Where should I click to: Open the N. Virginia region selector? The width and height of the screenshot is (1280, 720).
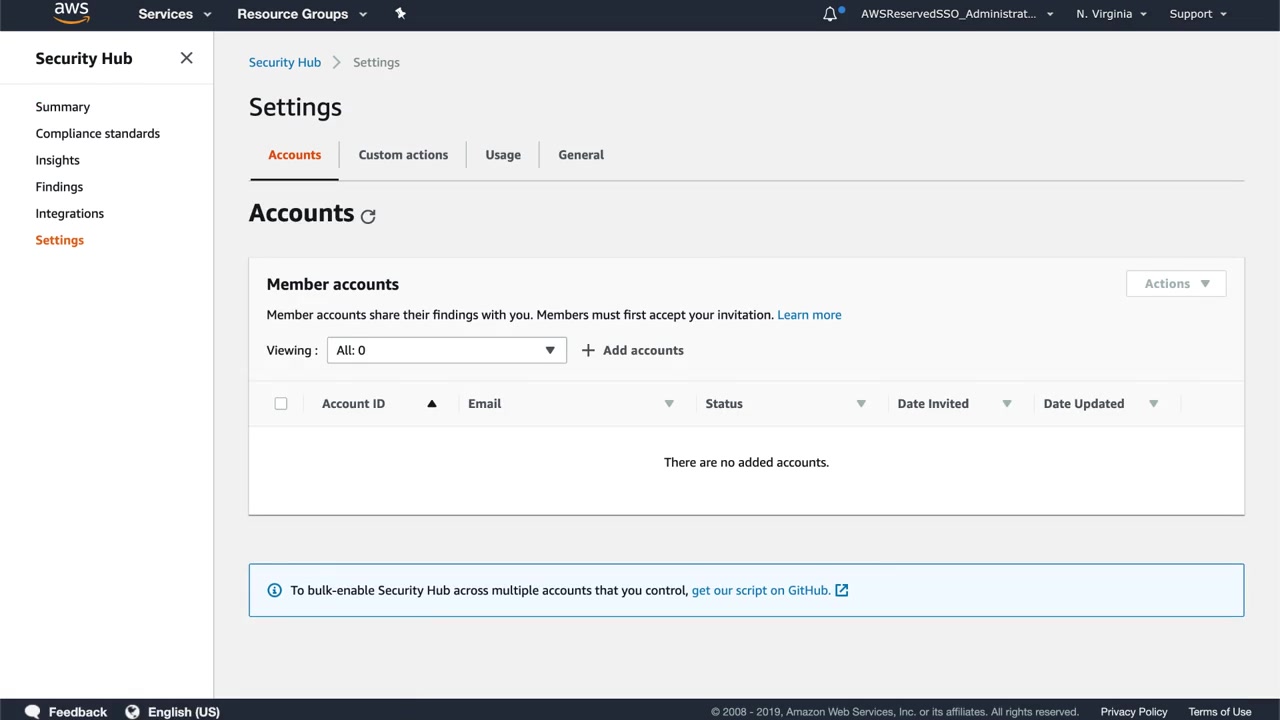(x=1111, y=14)
